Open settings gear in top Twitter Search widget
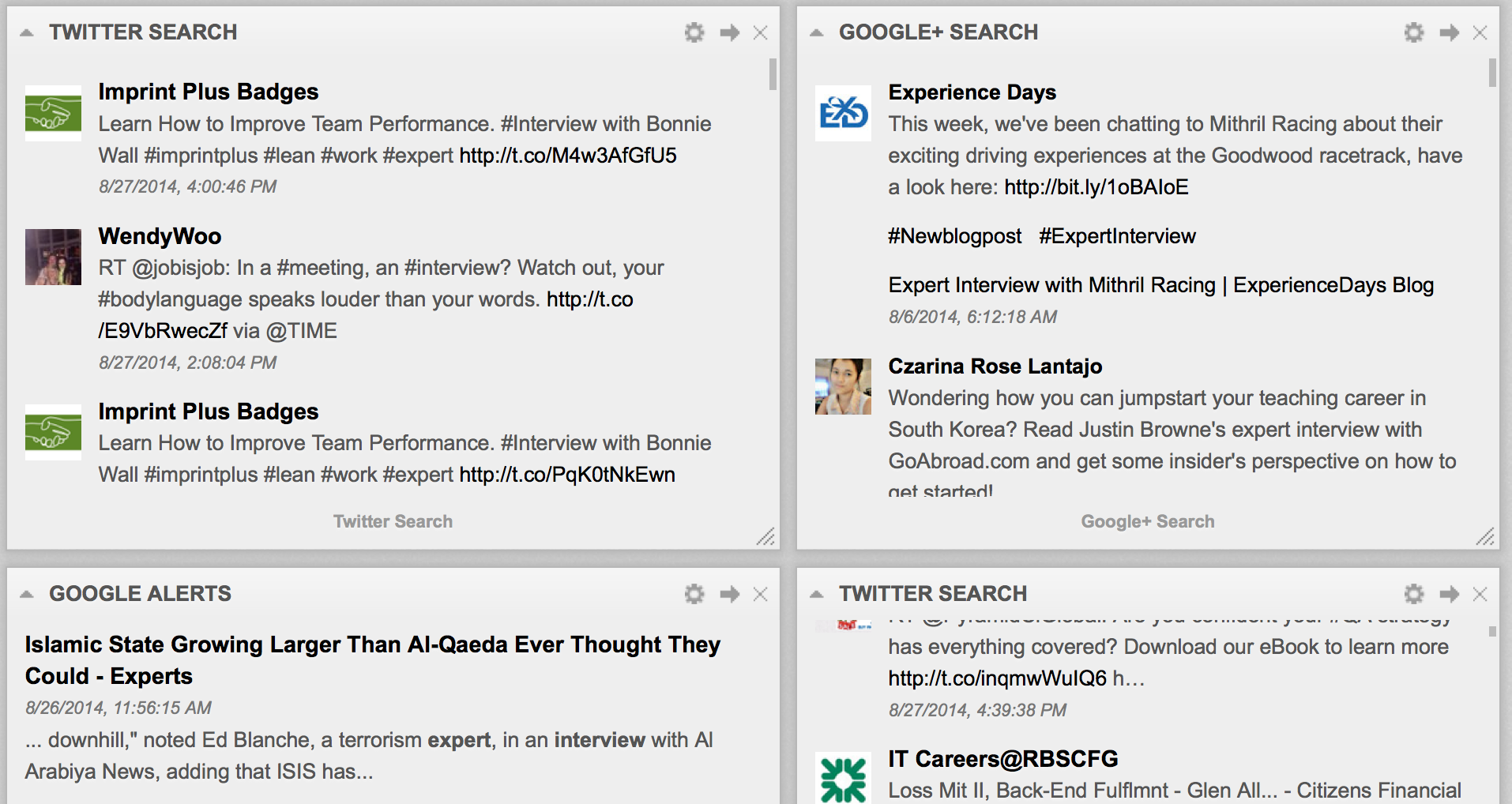Image resolution: width=1512 pixels, height=804 pixels. pos(694,32)
